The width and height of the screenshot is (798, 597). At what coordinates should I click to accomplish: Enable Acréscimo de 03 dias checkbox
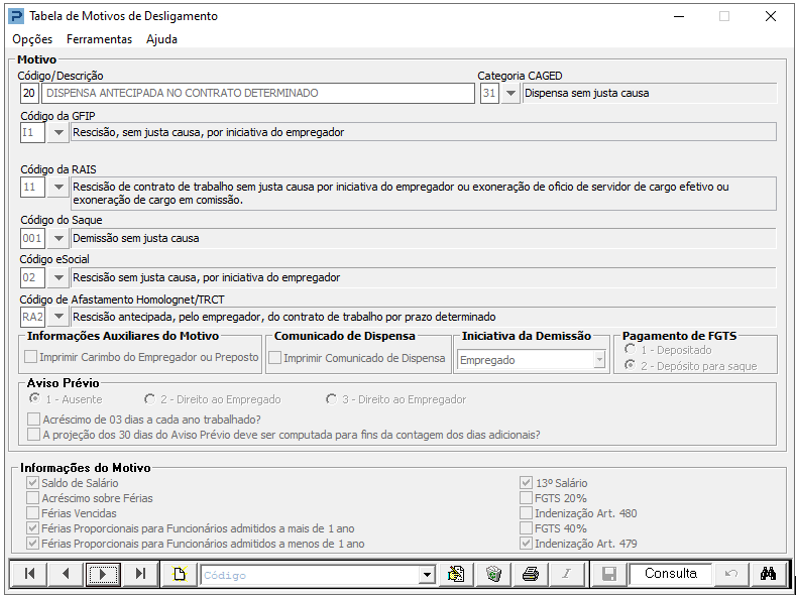point(34,419)
